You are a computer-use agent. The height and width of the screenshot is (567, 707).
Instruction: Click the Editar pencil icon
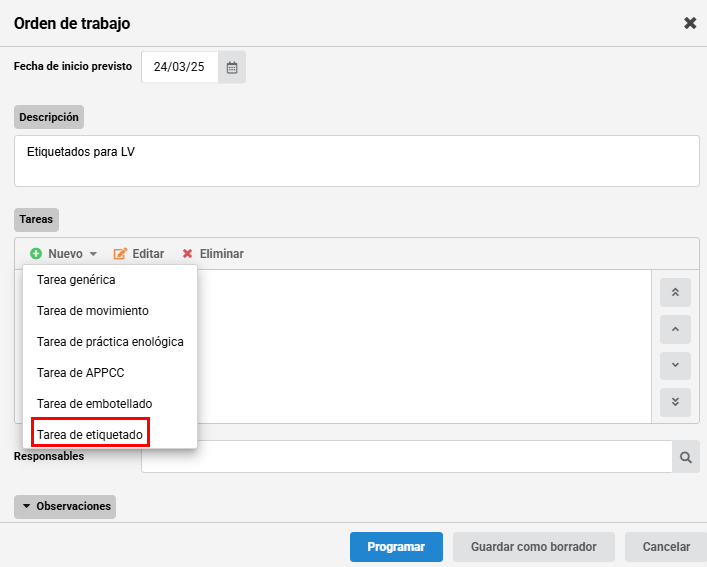click(x=120, y=254)
